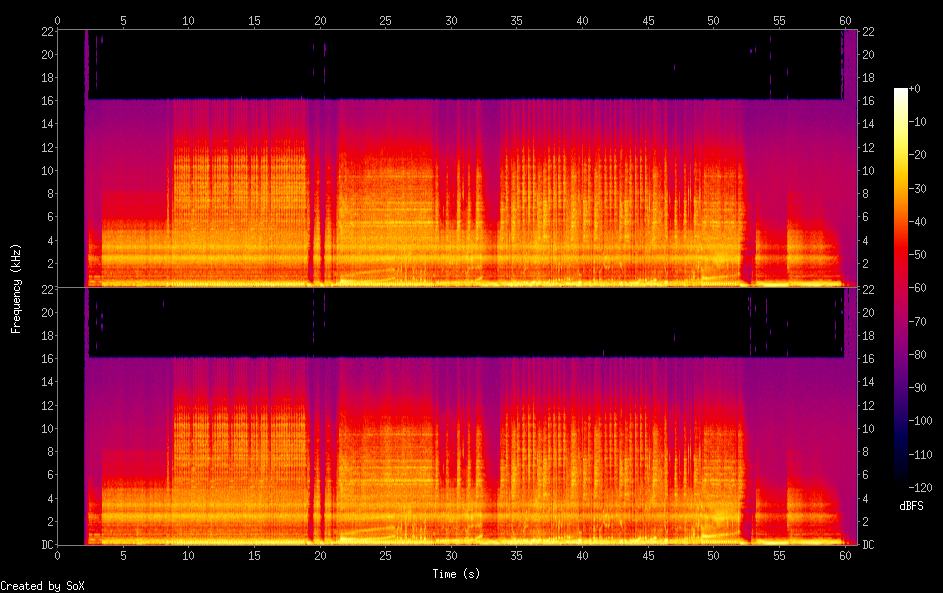Click '60' on the top time axis
The height and width of the screenshot is (593, 943).
(x=845, y=20)
